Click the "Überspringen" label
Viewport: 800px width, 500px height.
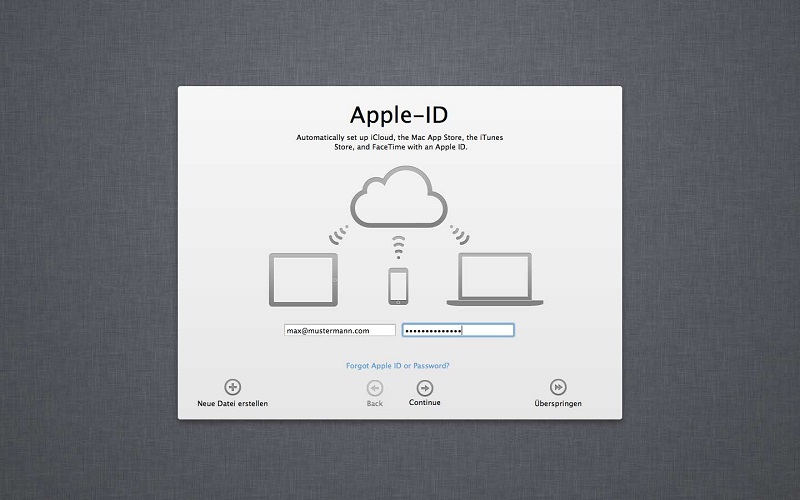coord(558,404)
